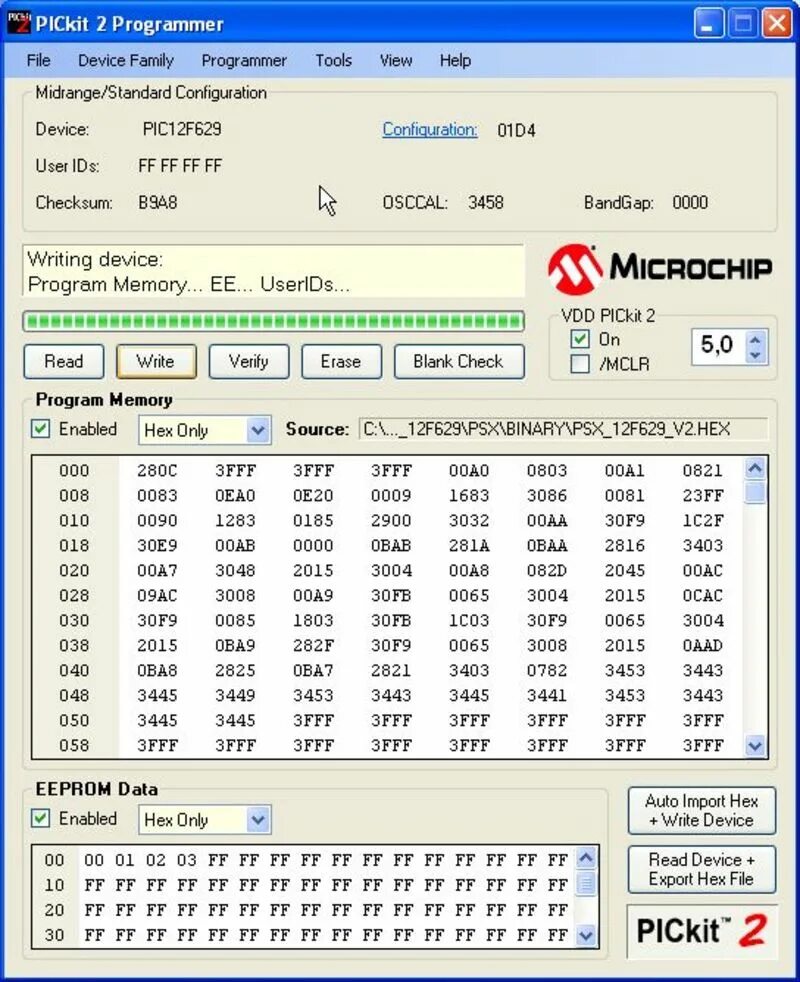
Task: Click the EEPROM Data scrollbar thumb
Action: point(586,884)
